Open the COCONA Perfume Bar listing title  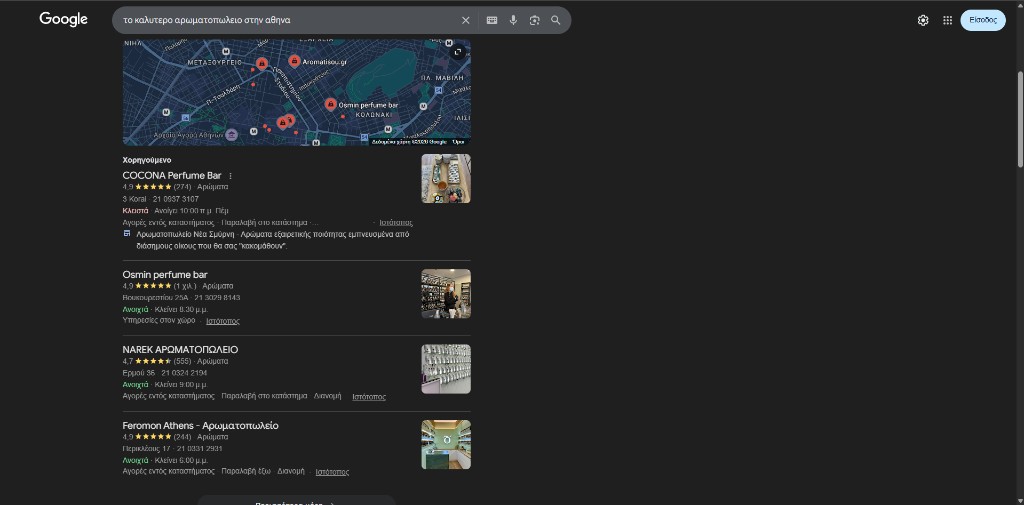[172, 175]
